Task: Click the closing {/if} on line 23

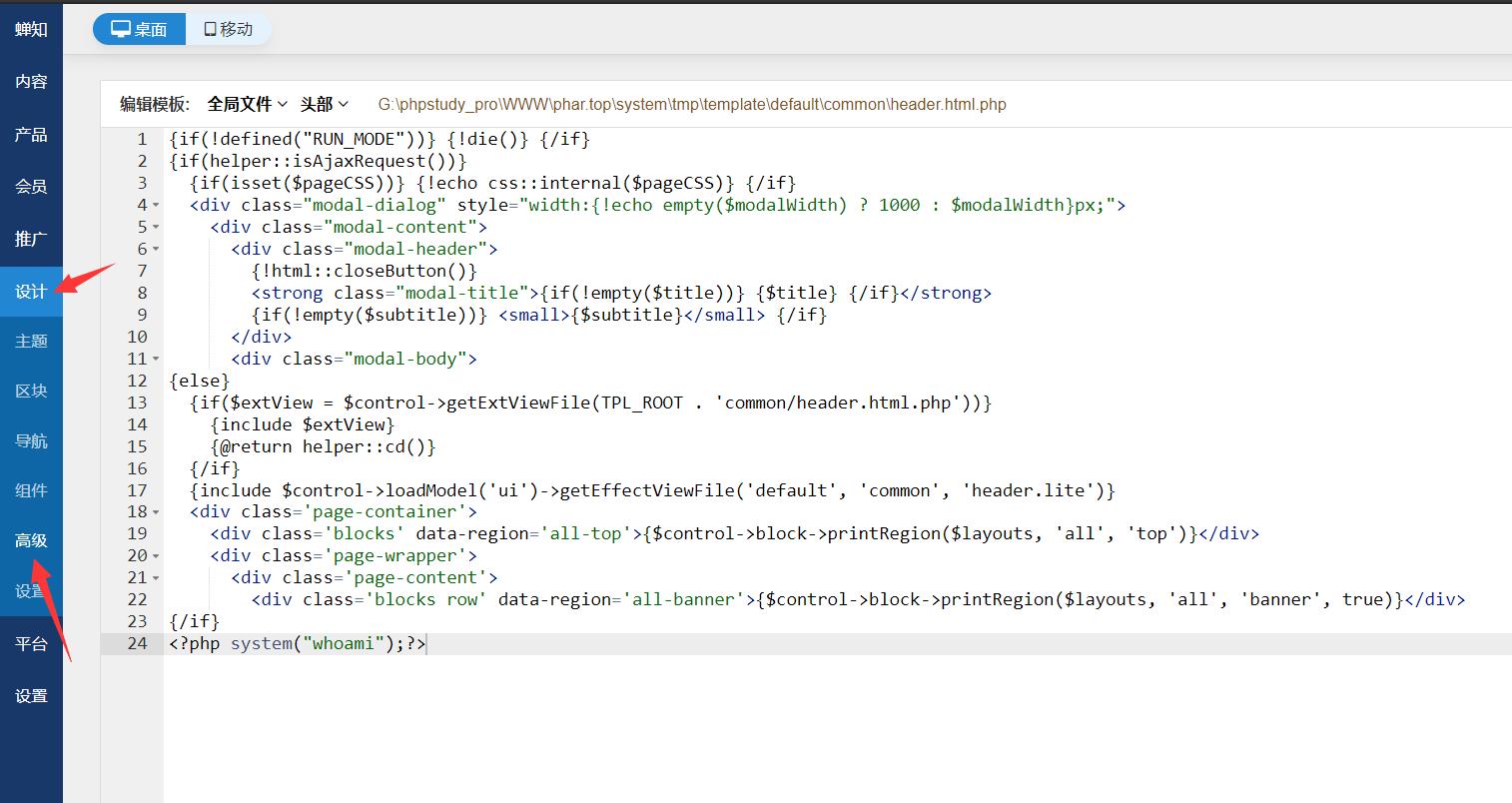Action: [x=195, y=621]
